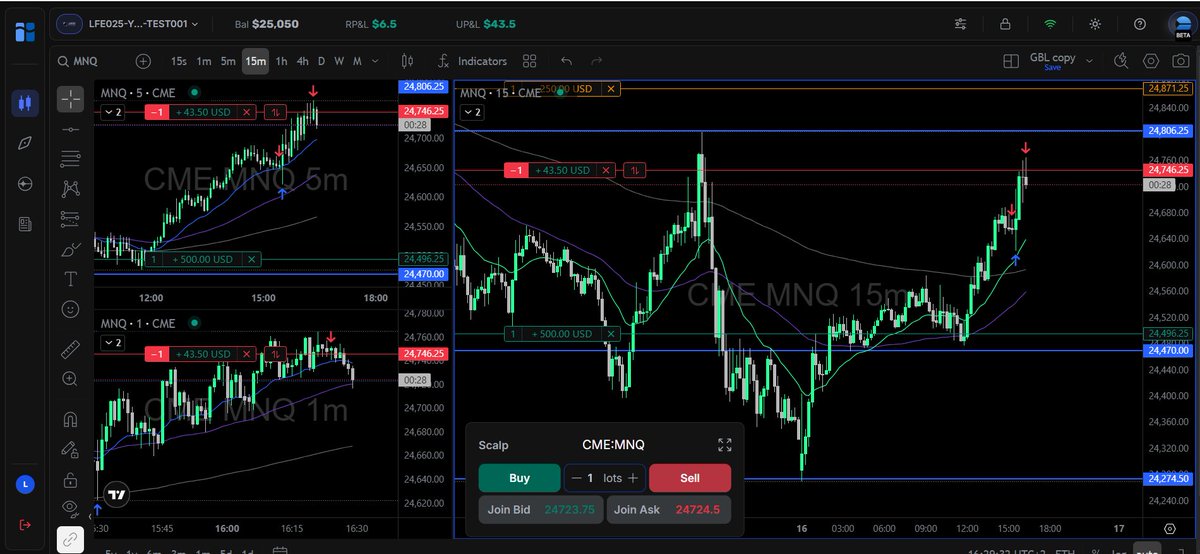Screen dimensions: 1200x554
Task: Open chart settings gear on price axis
Action: point(1170,528)
